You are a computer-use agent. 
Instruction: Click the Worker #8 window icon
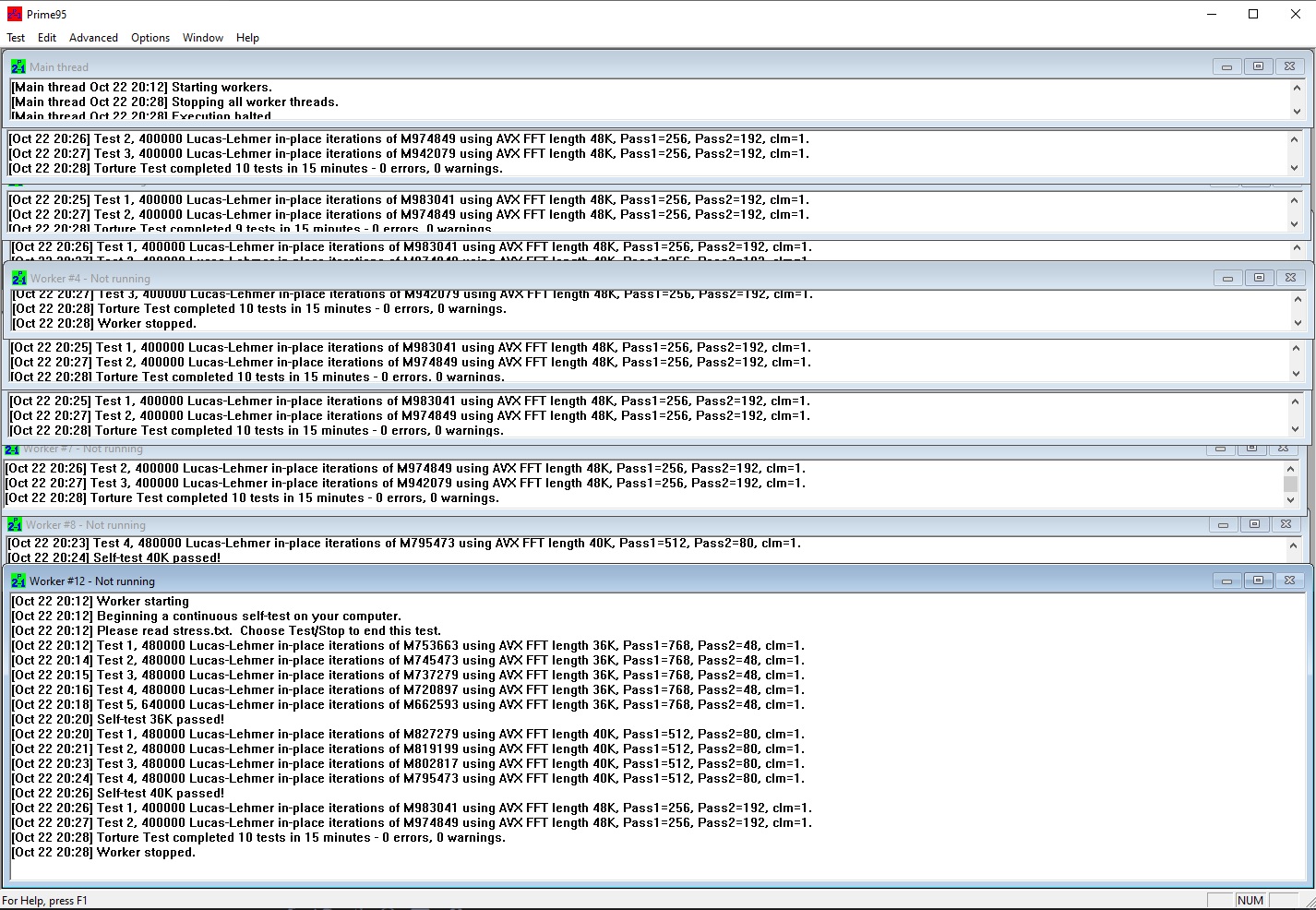(x=15, y=524)
